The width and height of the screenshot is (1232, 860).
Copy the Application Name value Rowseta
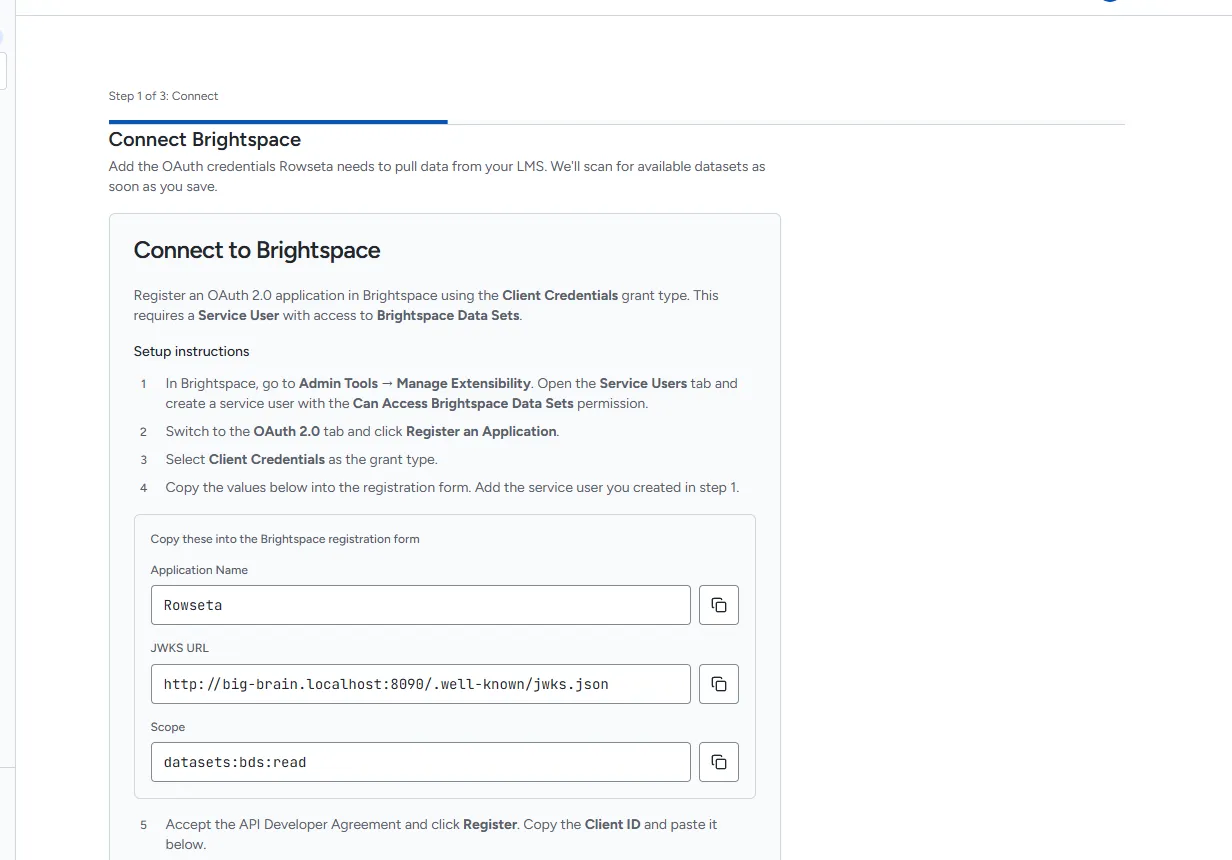[x=718, y=605]
